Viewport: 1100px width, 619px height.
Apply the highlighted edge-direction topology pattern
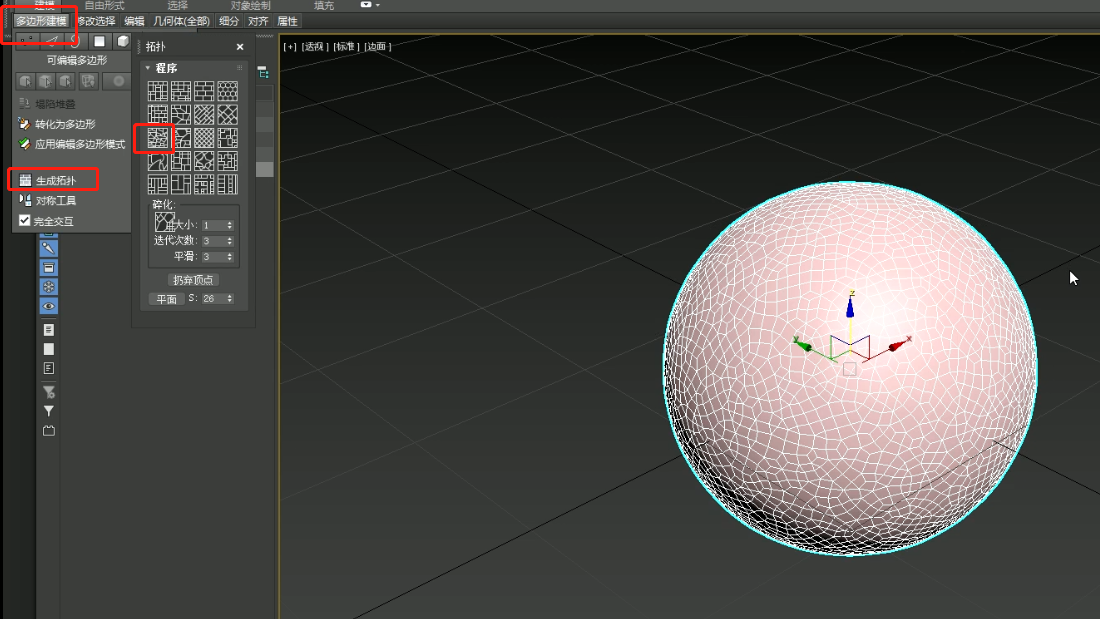(x=158, y=138)
